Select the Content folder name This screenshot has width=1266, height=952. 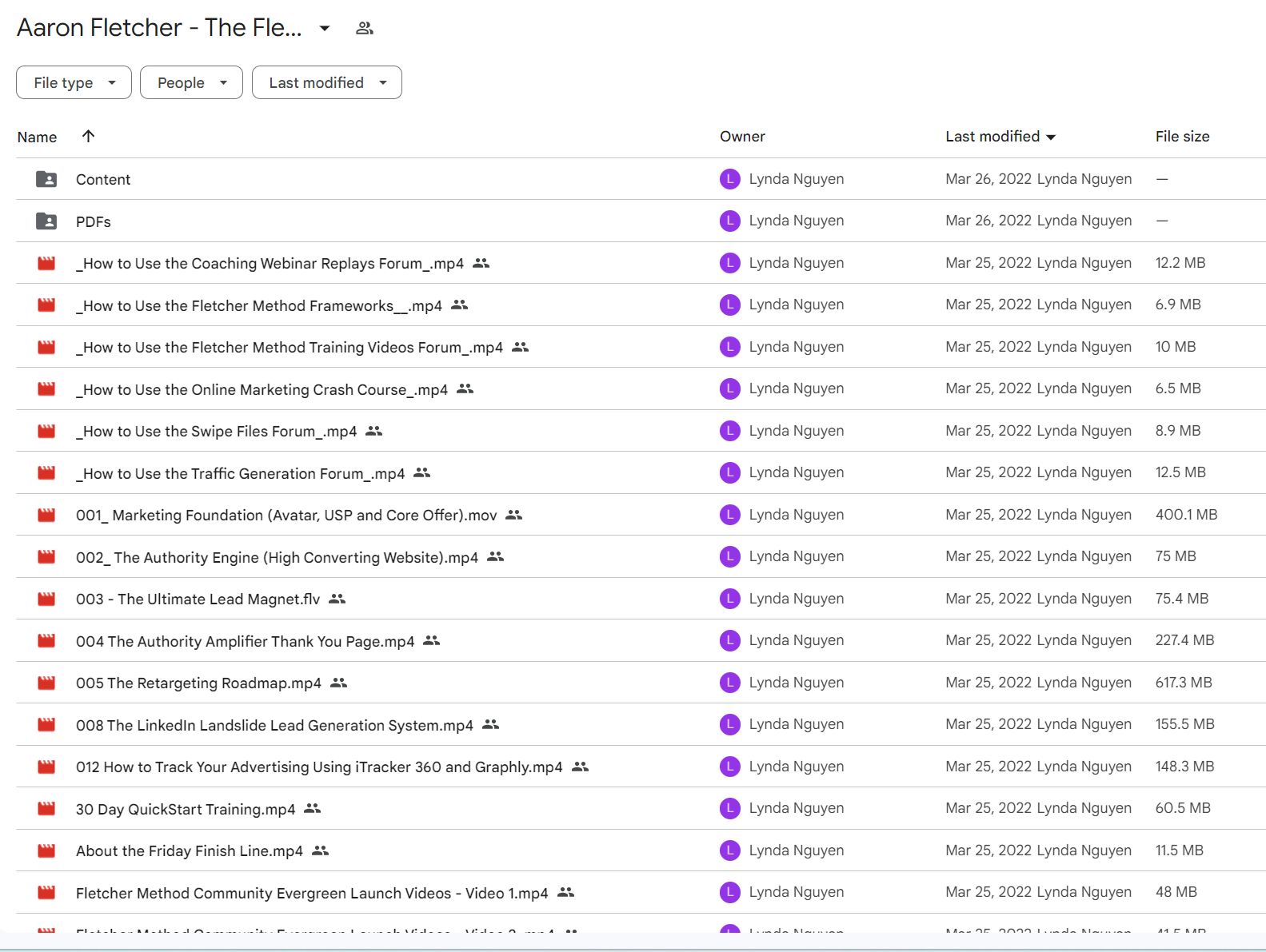(103, 180)
